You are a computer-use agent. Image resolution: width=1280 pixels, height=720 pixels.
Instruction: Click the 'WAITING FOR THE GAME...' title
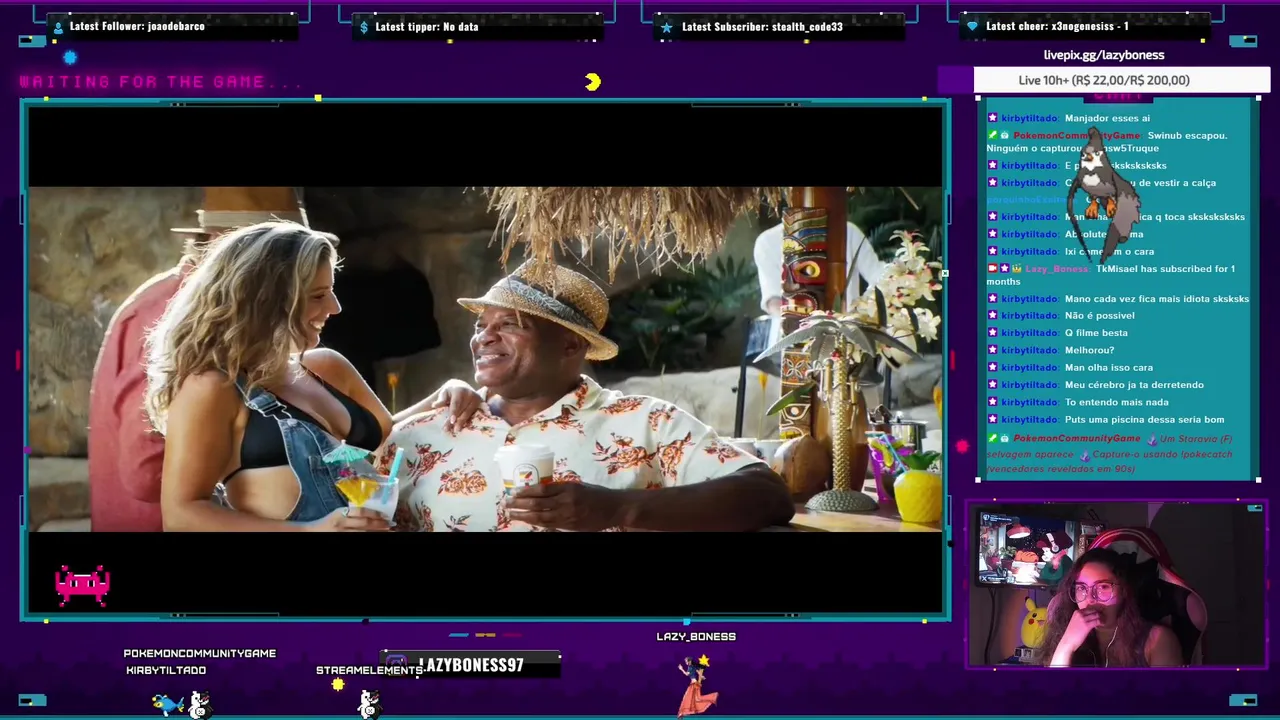click(161, 82)
